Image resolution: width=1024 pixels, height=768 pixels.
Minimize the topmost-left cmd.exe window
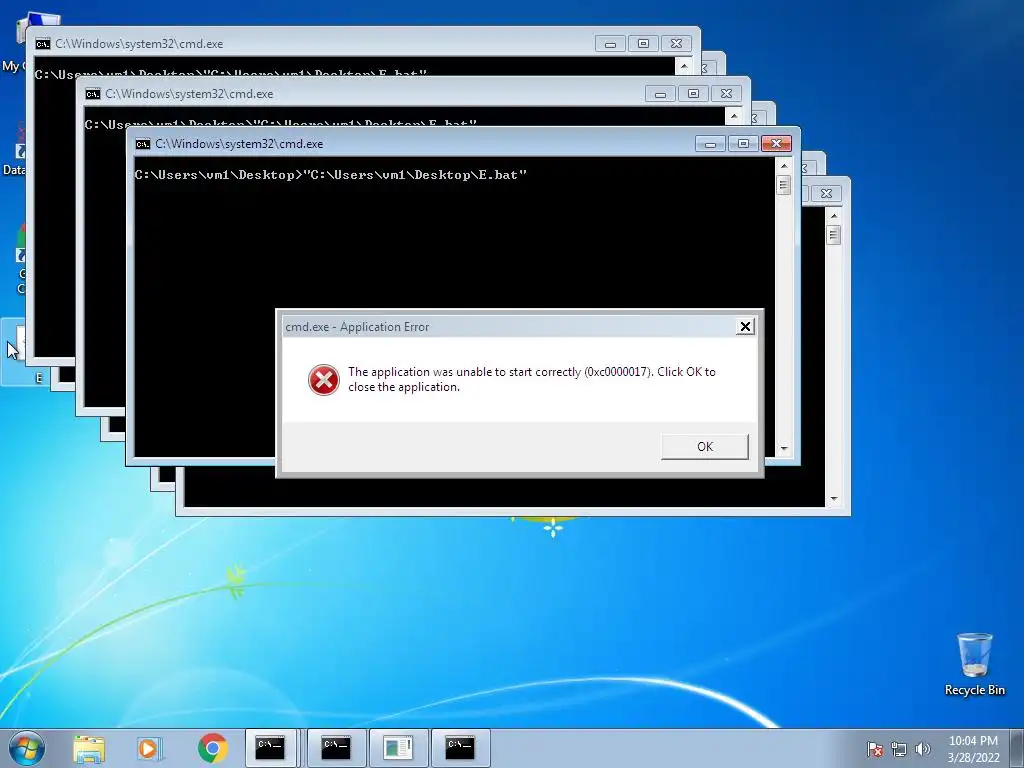(x=611, y=44)
